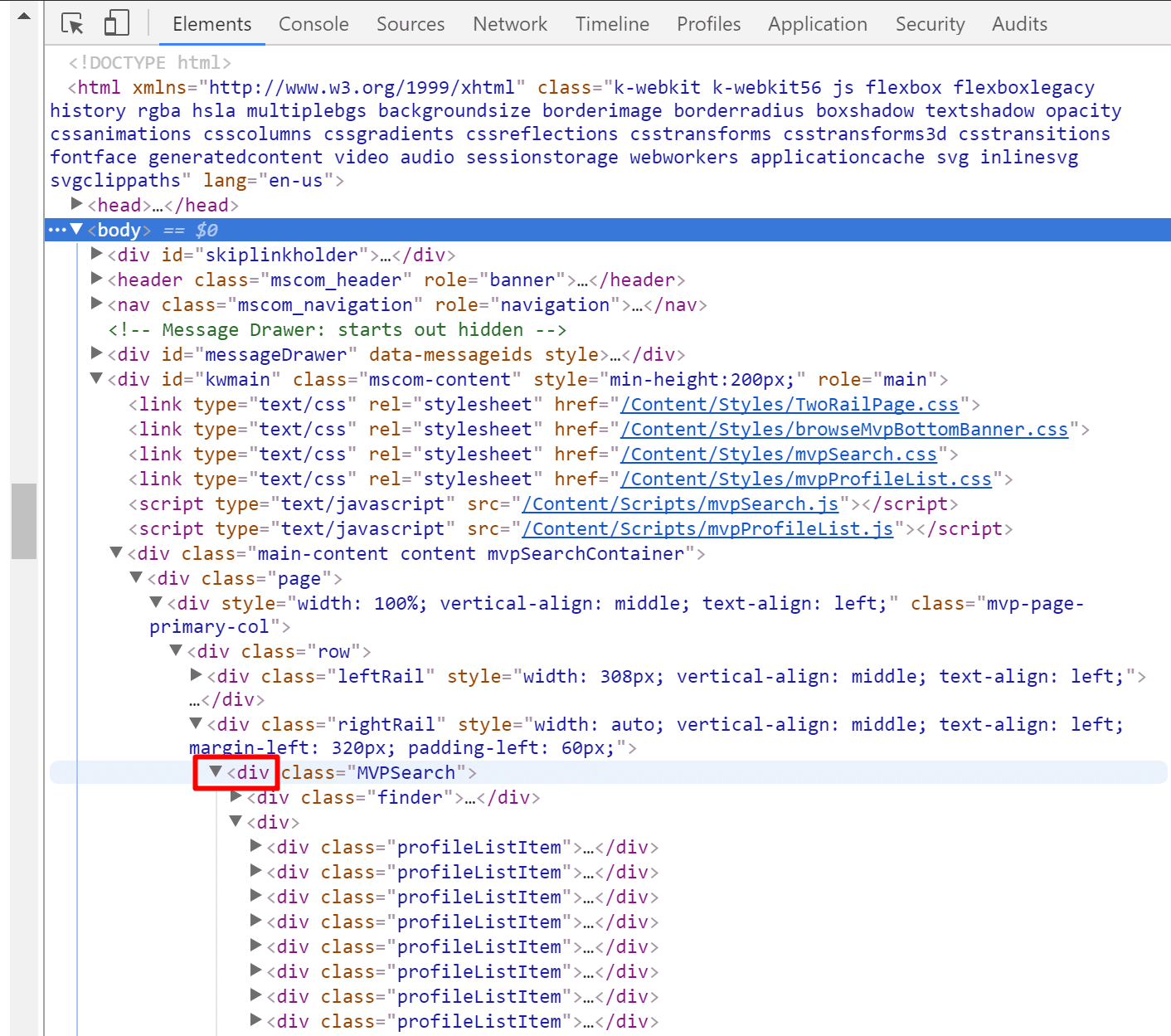This screenshot has width=1171, height=1036.
Task: Activate the inspect element picker icon
Action: pyautogui.click(x=73, y=23)
